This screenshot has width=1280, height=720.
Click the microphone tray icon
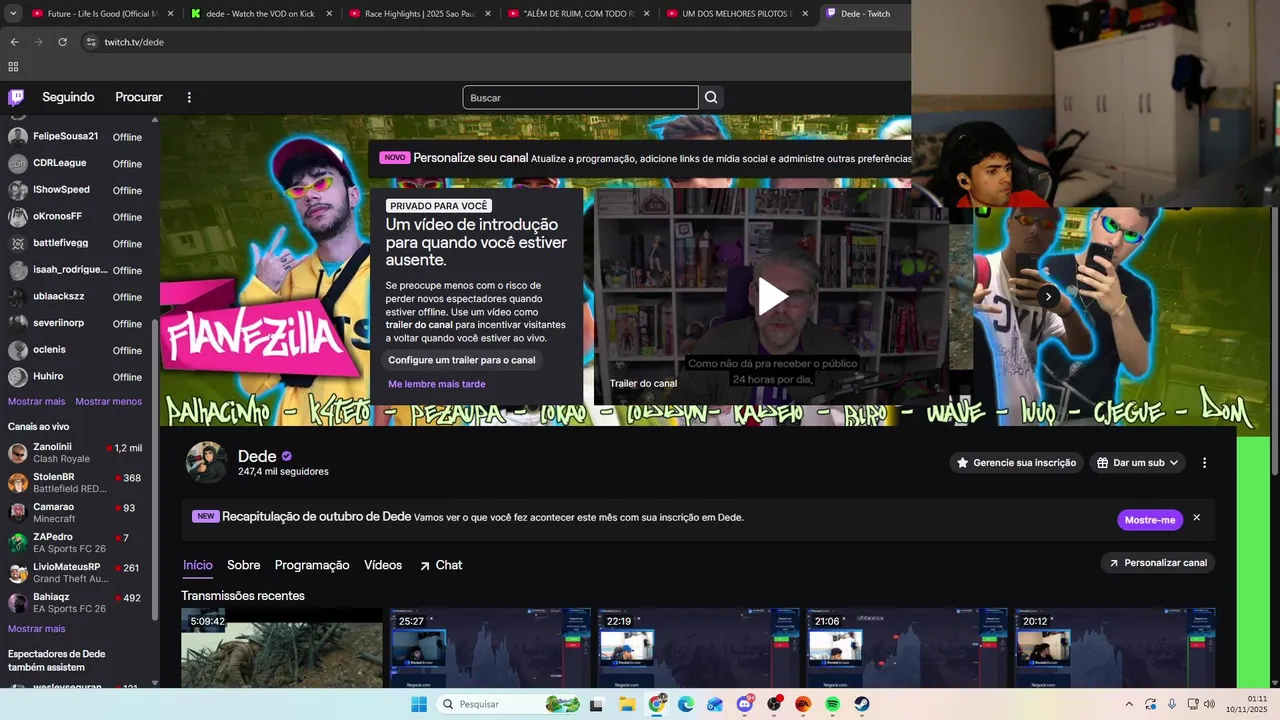point(1172,704)
